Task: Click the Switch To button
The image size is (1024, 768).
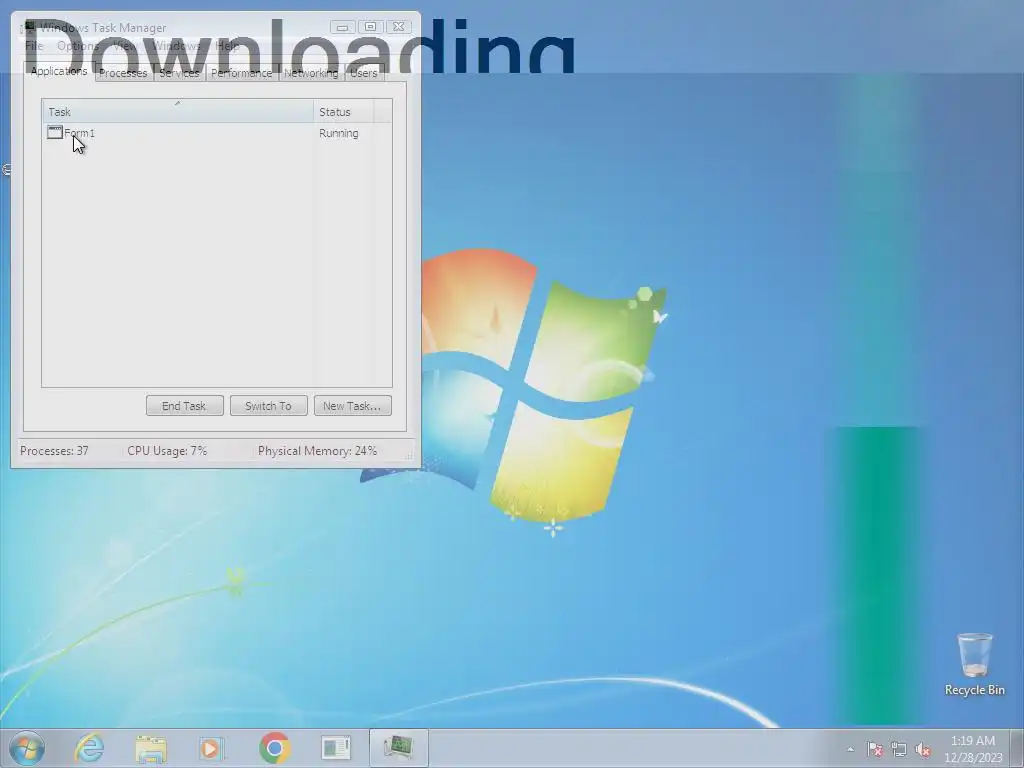Action: (268, 406)
